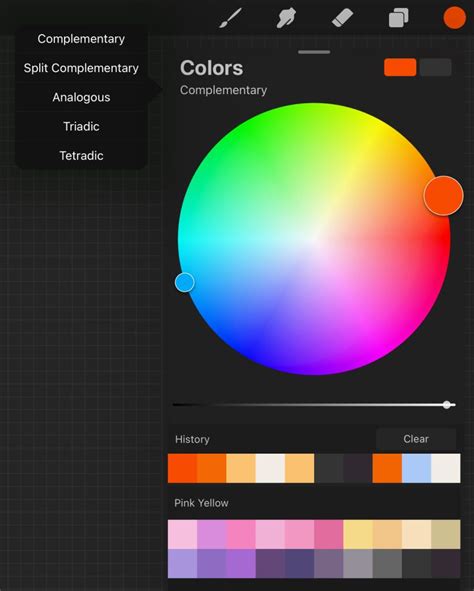Screen dimensions: 474x591
Task: Select the Pink Yellow palette title
Action: click(201, 503)
